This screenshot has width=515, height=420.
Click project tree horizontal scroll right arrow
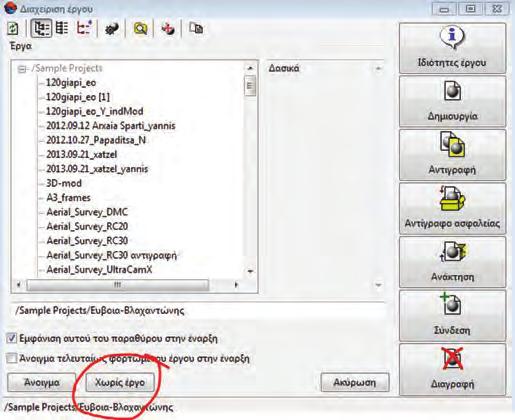click(236, 285)
